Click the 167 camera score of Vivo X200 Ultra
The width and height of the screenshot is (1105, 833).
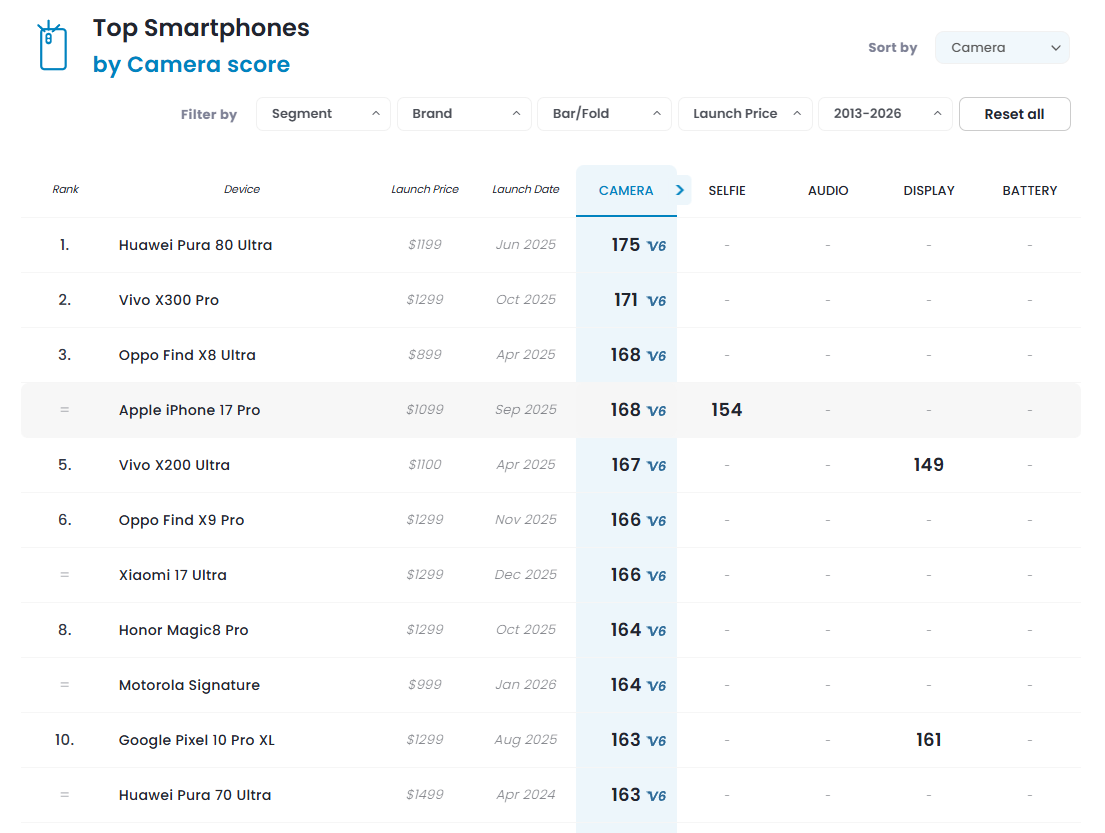(626, 464)
